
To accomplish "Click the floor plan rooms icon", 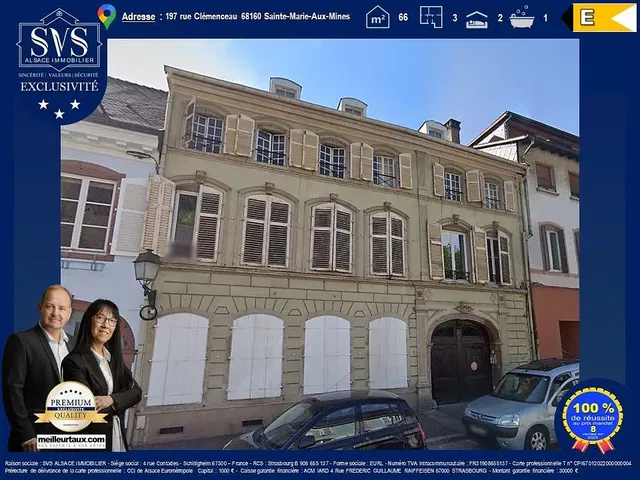I will 431,17.
